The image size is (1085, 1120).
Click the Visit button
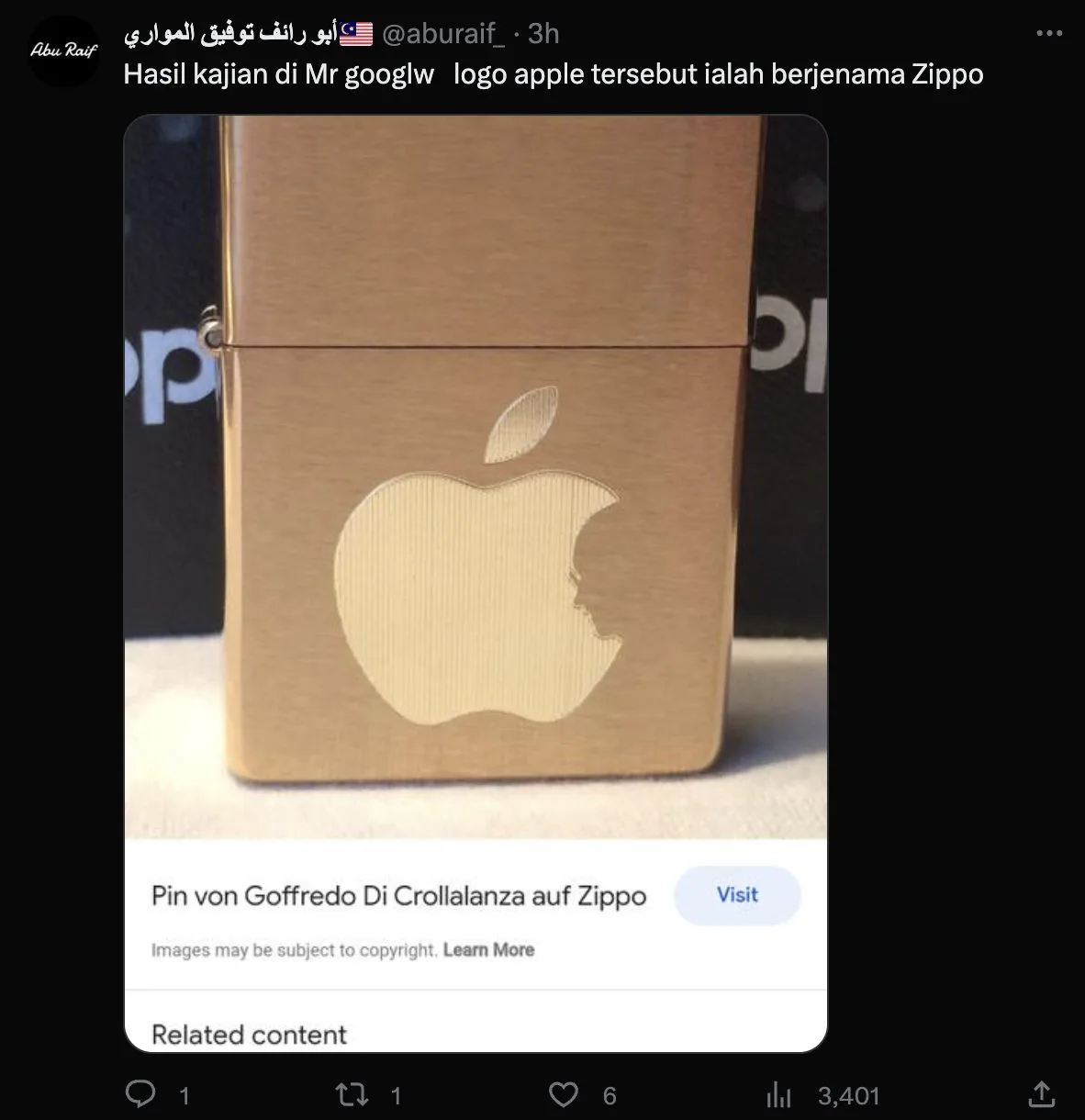pyautogui.click(x=737, y=895)
